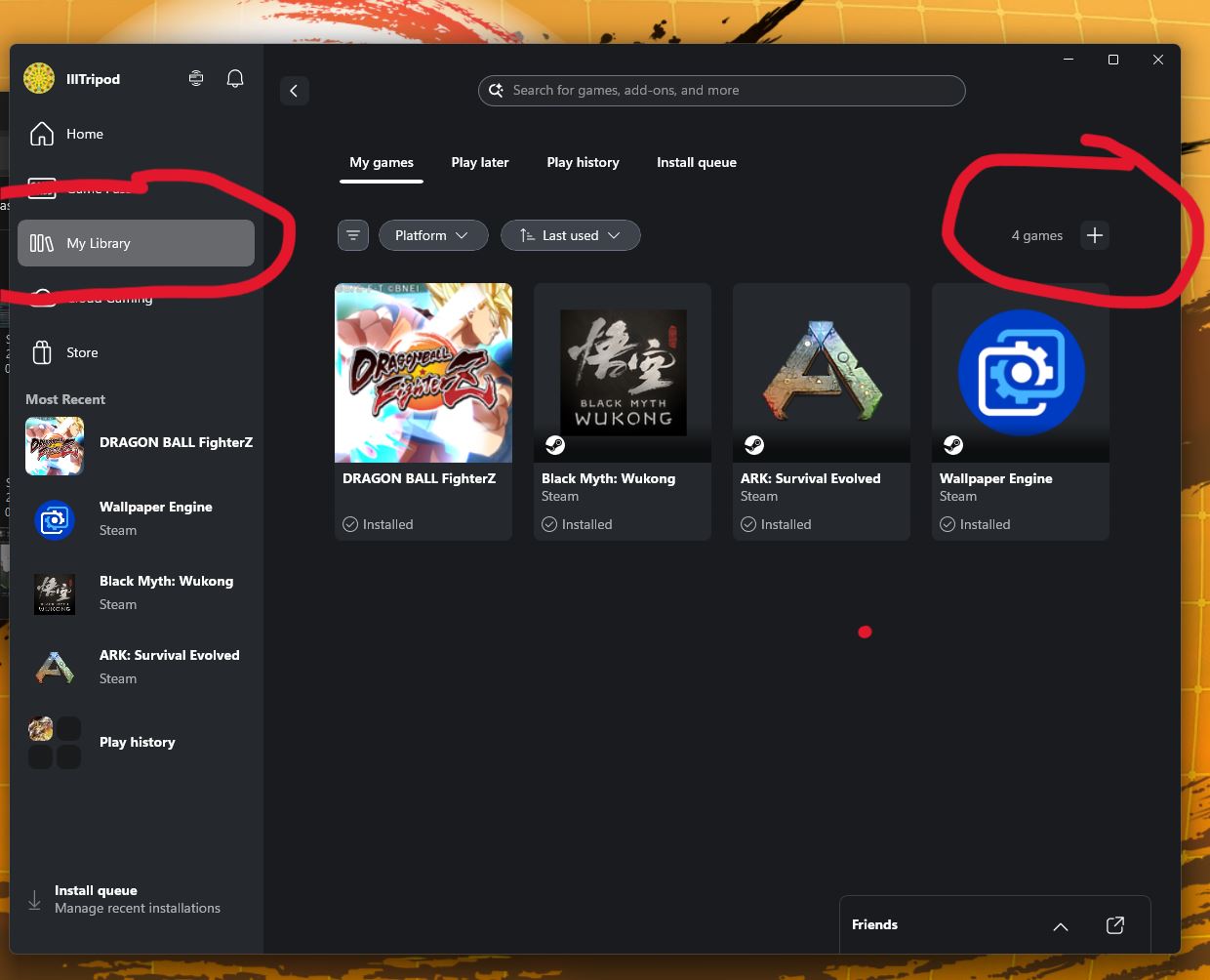
Task: Switch to Play history tab
Action: pyautogui.click(x=584, y=162)
